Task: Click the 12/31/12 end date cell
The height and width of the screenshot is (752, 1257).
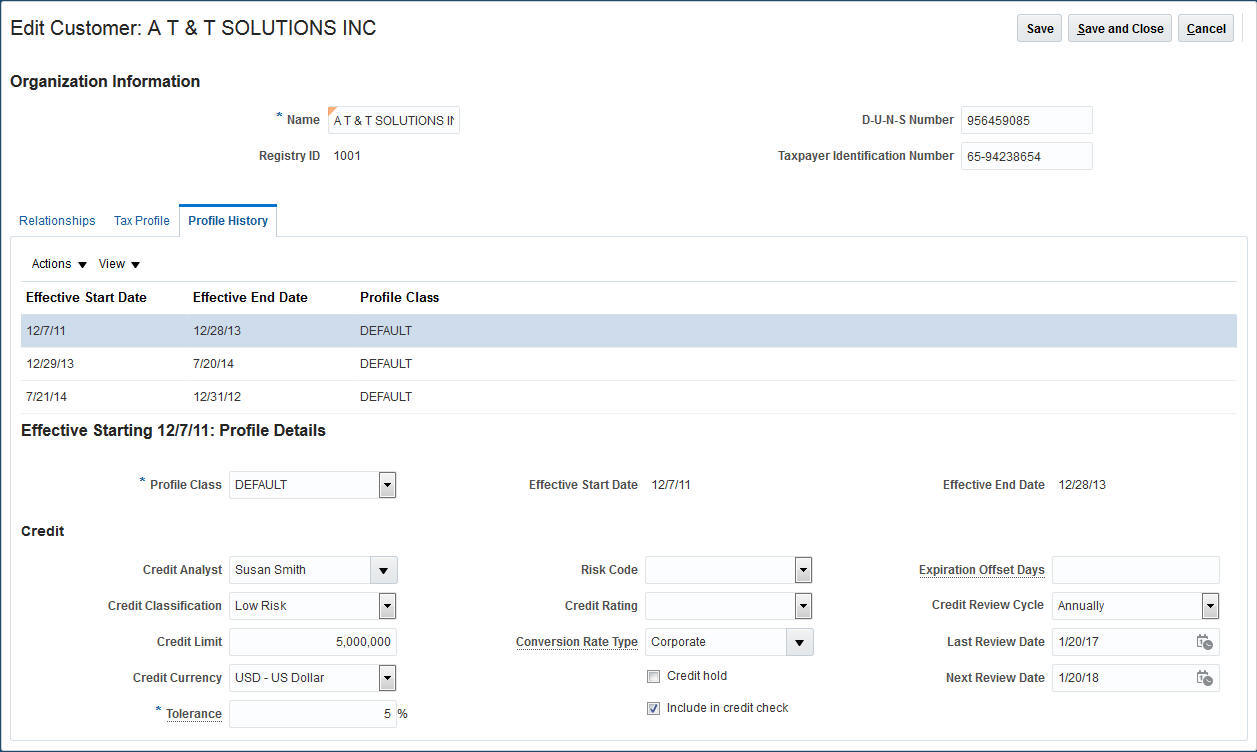Action: pyautogui.click(x=217, y=397)
